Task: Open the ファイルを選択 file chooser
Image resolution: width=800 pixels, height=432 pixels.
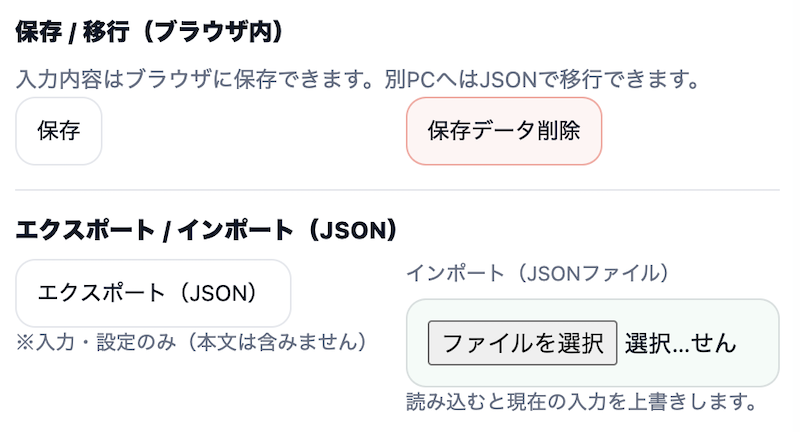Action: click(x=522, y=343)
